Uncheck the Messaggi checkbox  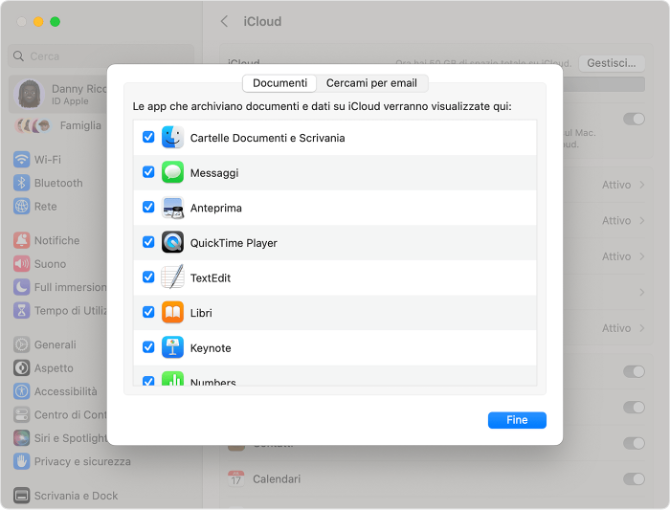[149, 172]
